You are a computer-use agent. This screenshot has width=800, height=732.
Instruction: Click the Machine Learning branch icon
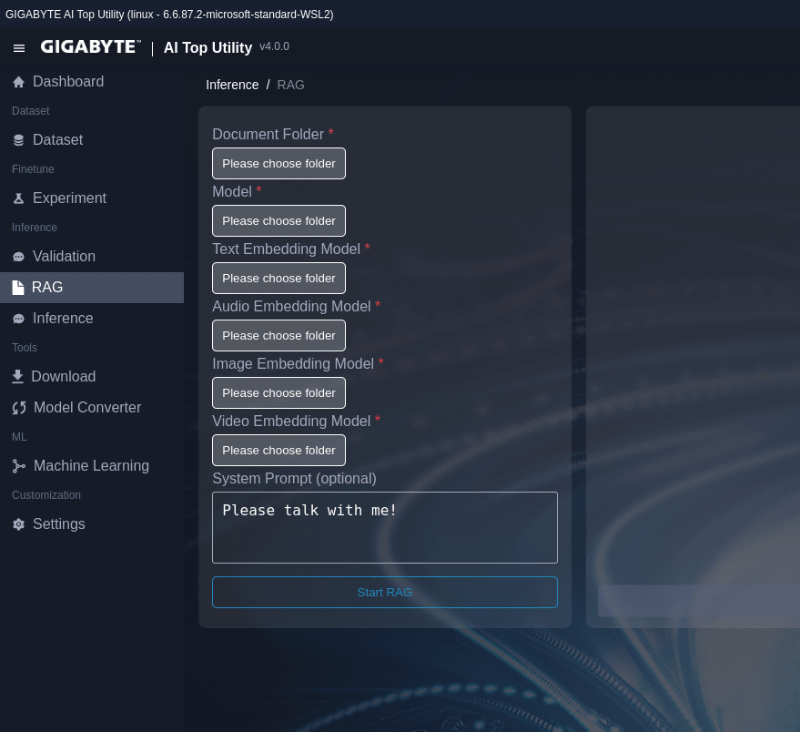[19, 466]
